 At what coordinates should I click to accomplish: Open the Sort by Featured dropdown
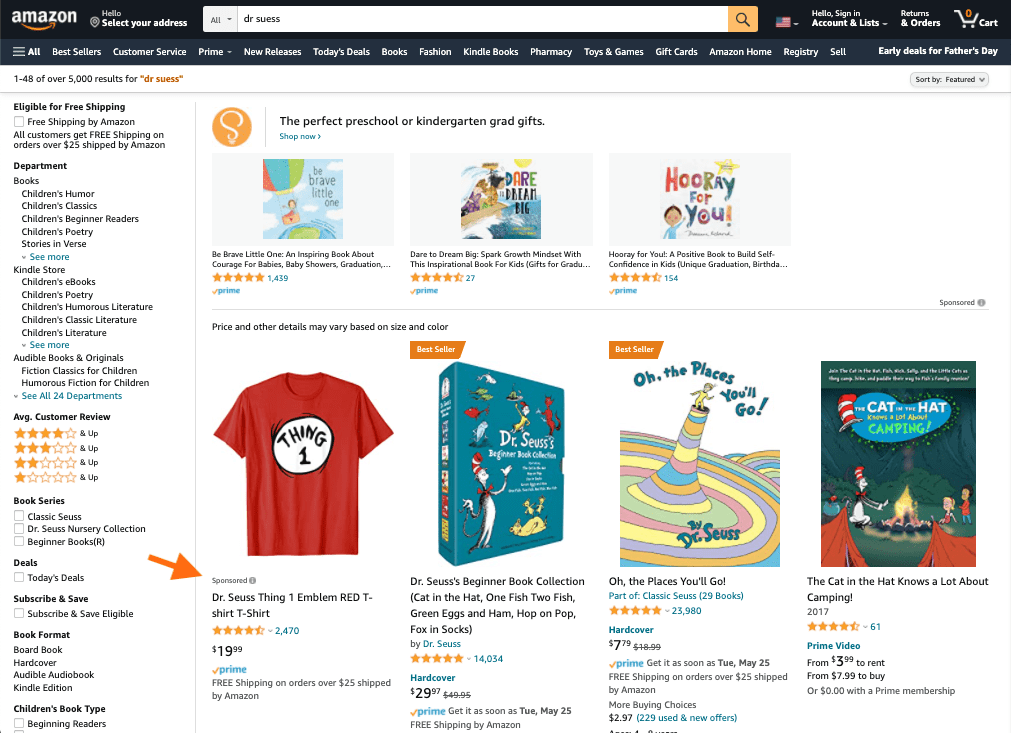tap(950, 79)
